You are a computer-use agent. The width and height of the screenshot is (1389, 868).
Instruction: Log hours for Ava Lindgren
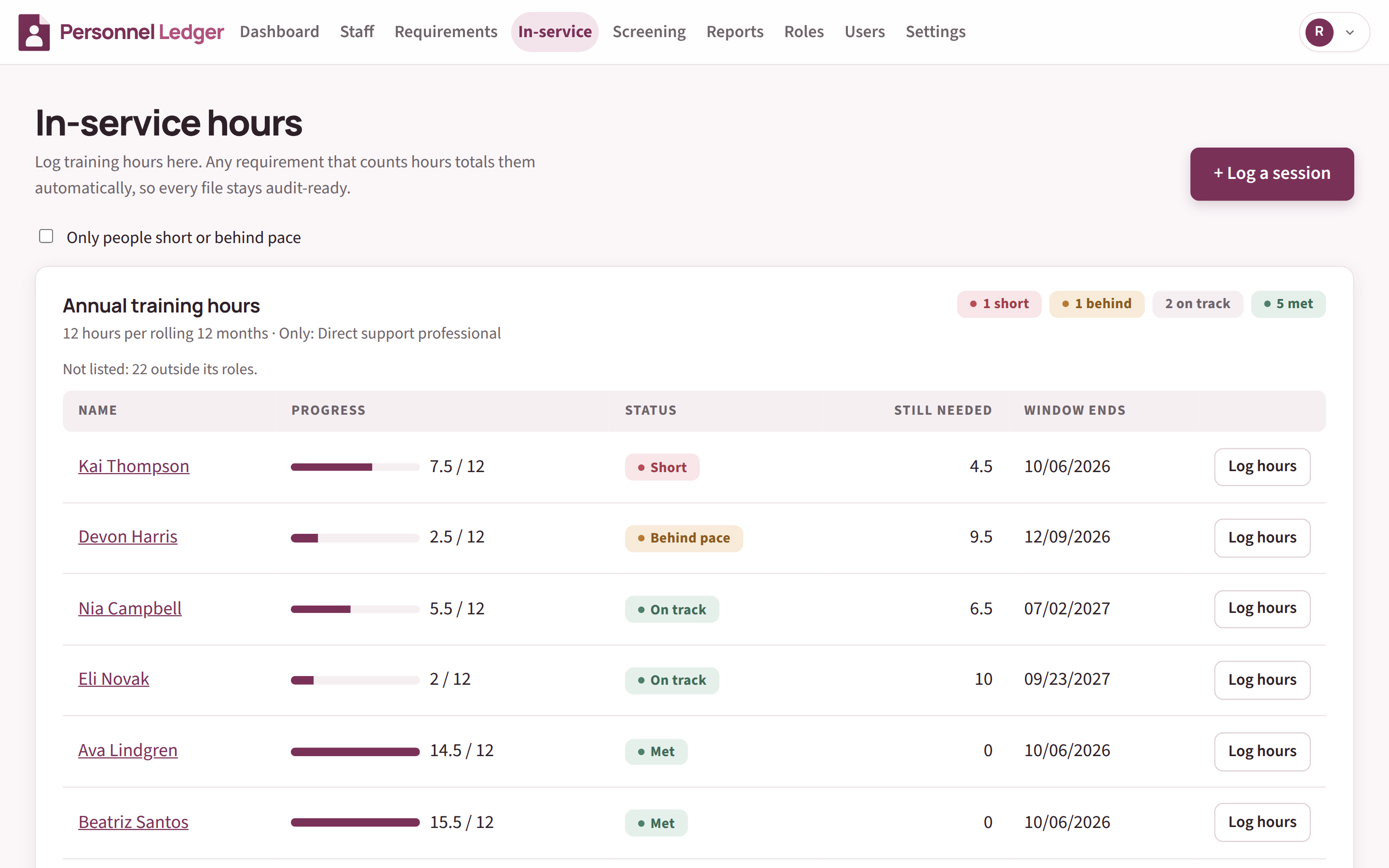pyautogui.click(x=1262, y=751)
